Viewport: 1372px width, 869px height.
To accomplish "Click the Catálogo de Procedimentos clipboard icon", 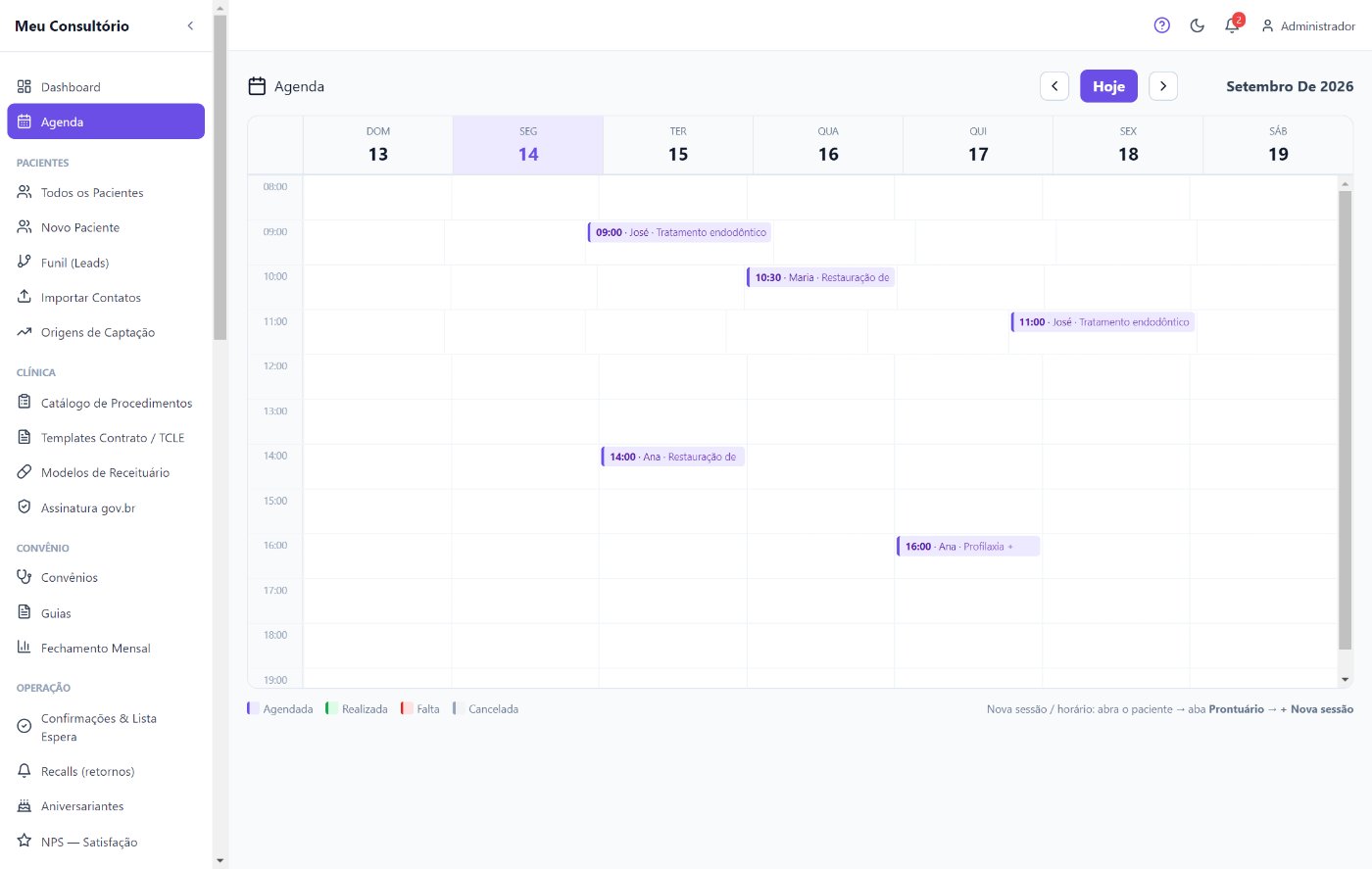I will [24, 402].
